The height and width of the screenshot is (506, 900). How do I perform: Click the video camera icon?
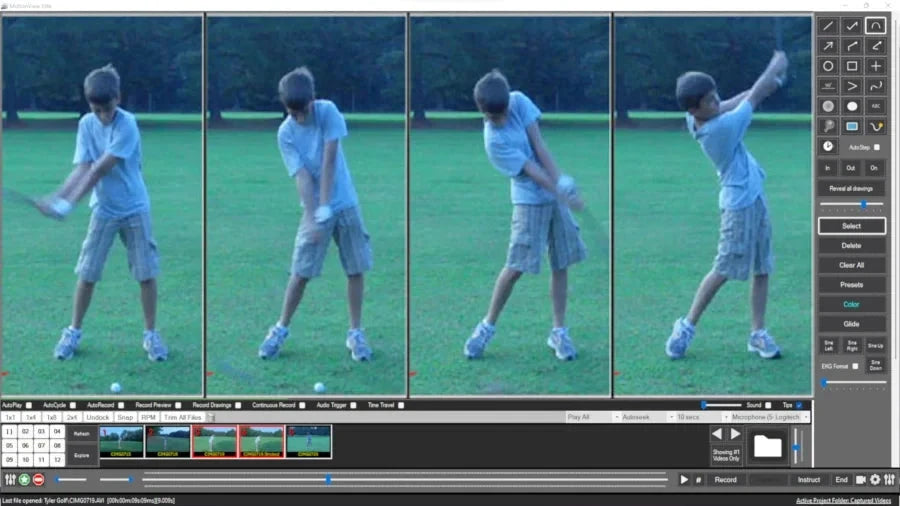click(x=860, y=480)
